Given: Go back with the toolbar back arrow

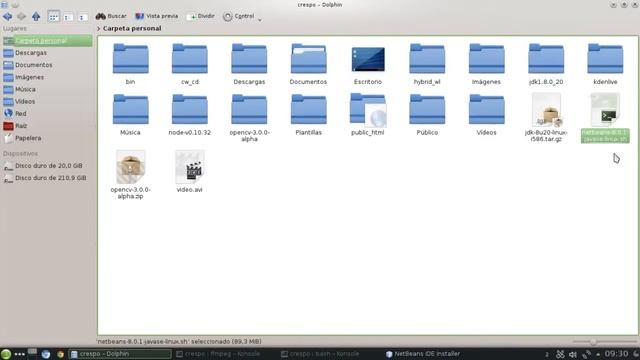Looking at the screenshot, I should pos(7,16).
